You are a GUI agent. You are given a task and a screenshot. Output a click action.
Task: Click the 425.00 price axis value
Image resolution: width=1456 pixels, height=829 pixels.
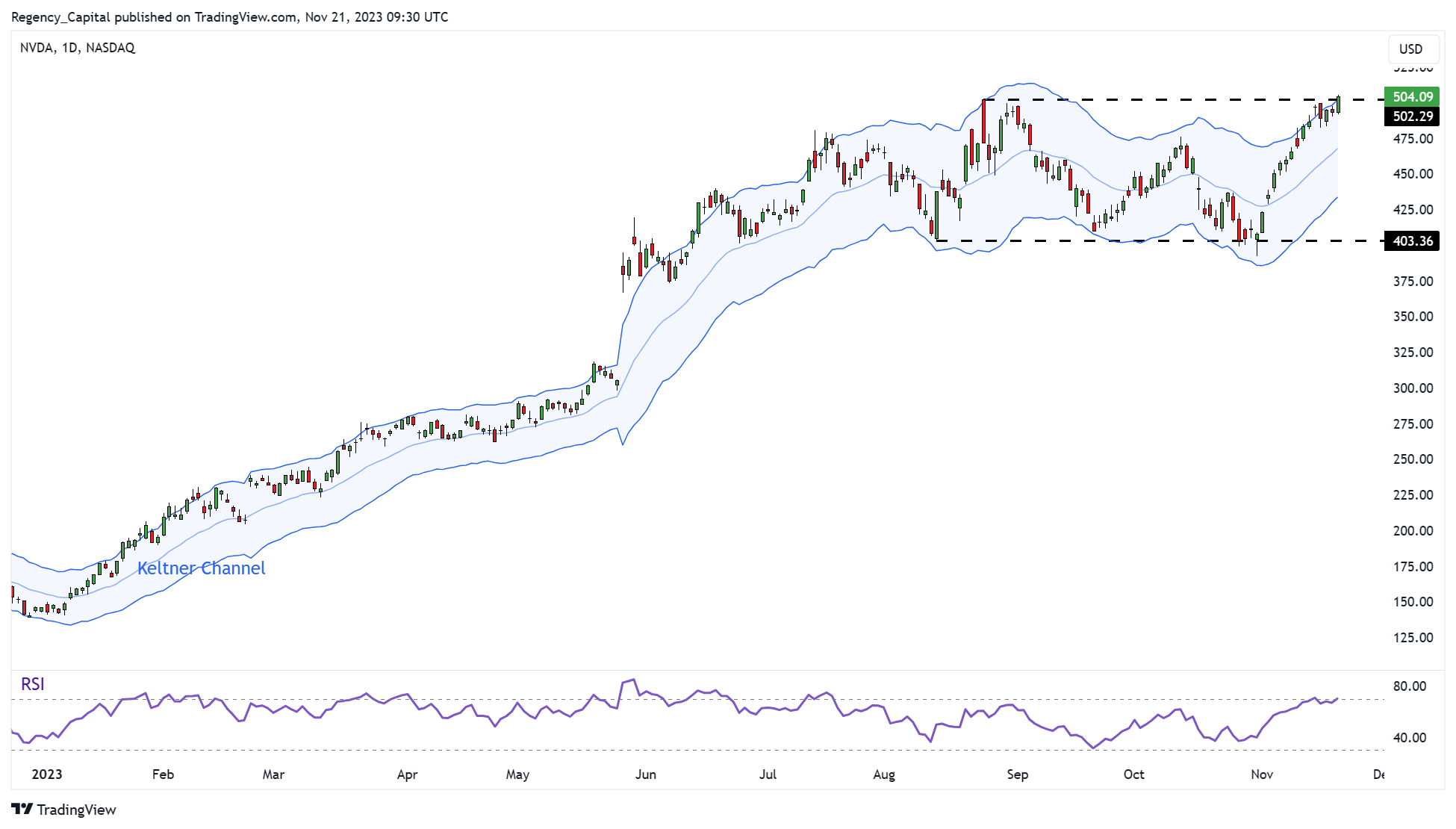1413,210
